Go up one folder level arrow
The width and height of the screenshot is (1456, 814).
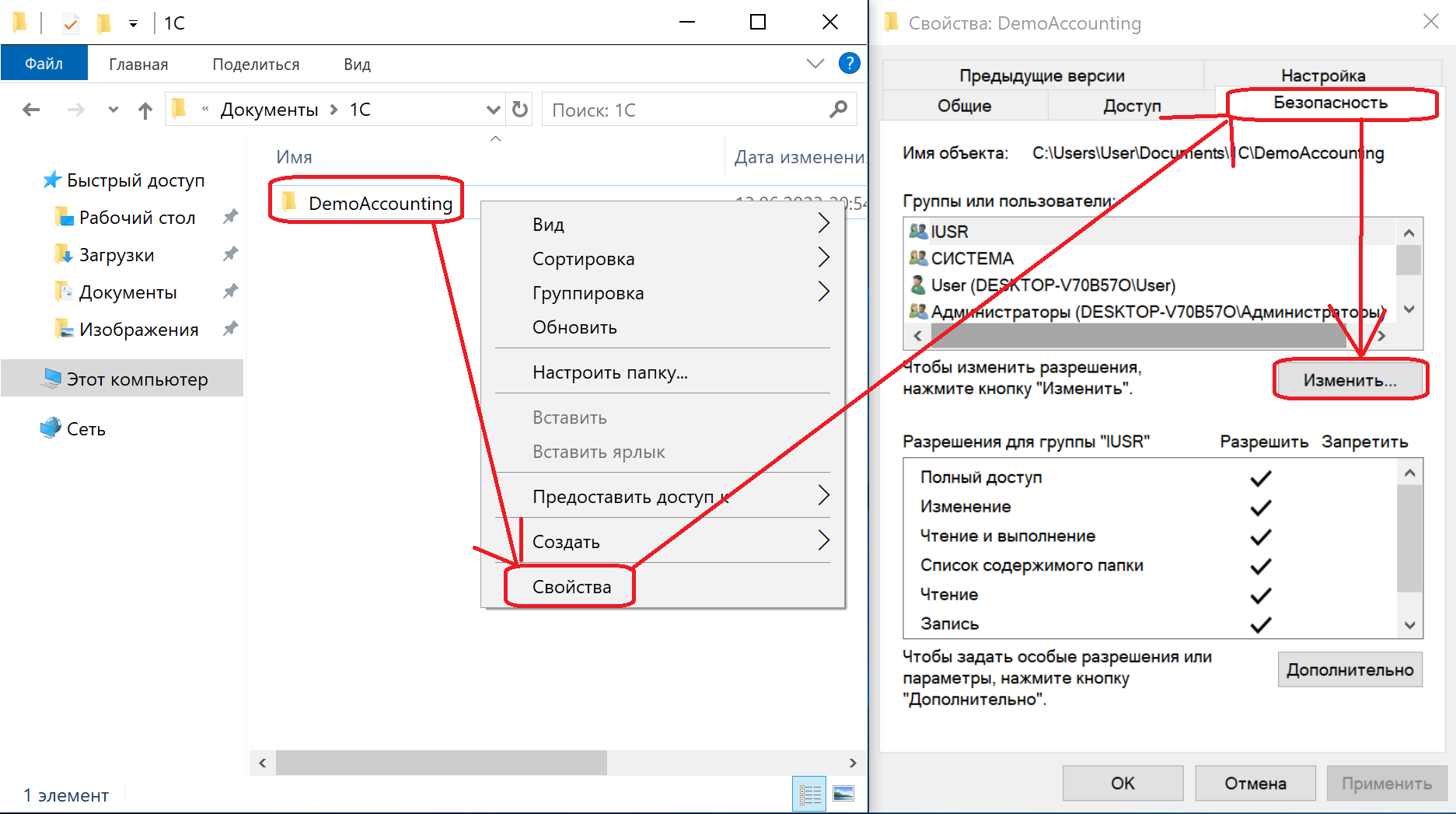click(x=145, y=110)
